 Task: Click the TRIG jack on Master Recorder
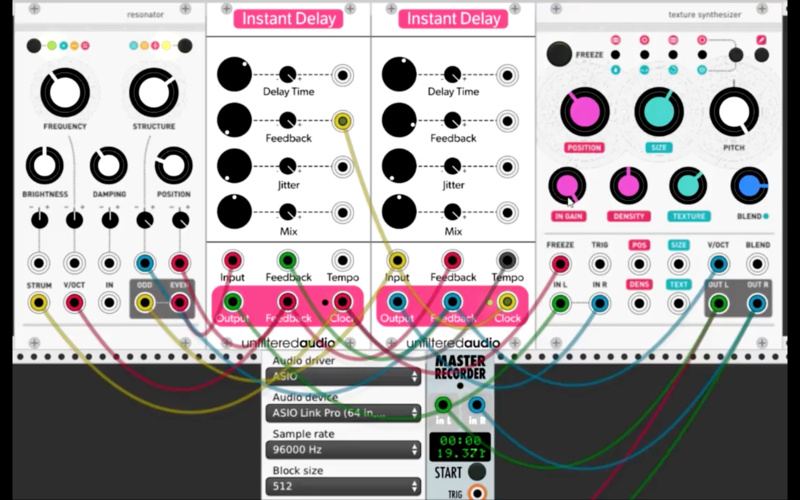point(478,492)
